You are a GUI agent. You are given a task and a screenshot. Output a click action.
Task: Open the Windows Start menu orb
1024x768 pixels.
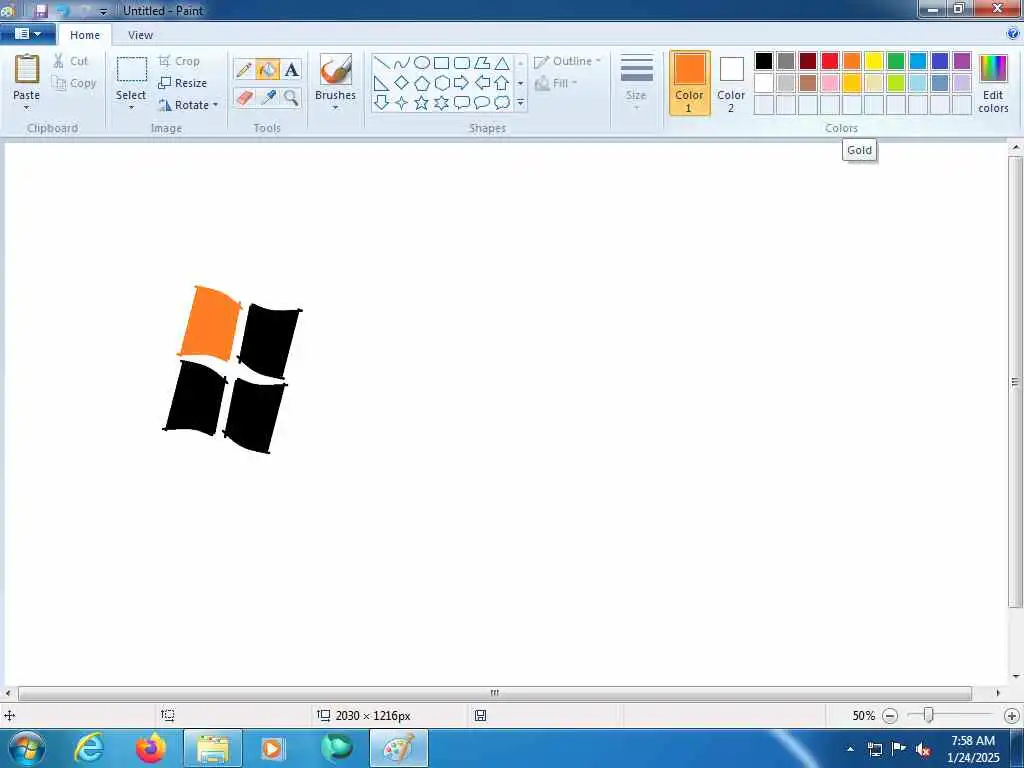pos(27,748)
